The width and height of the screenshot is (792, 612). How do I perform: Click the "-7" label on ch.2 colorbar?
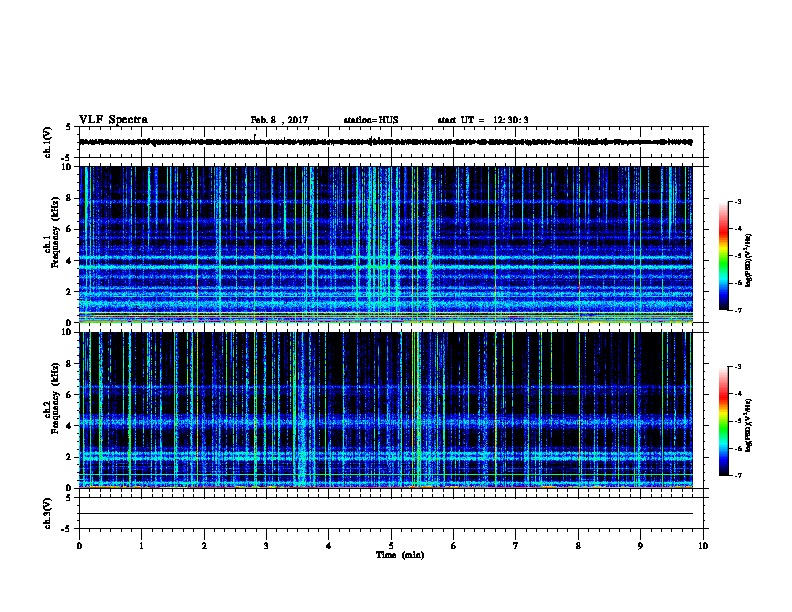[x=737, y=476]
